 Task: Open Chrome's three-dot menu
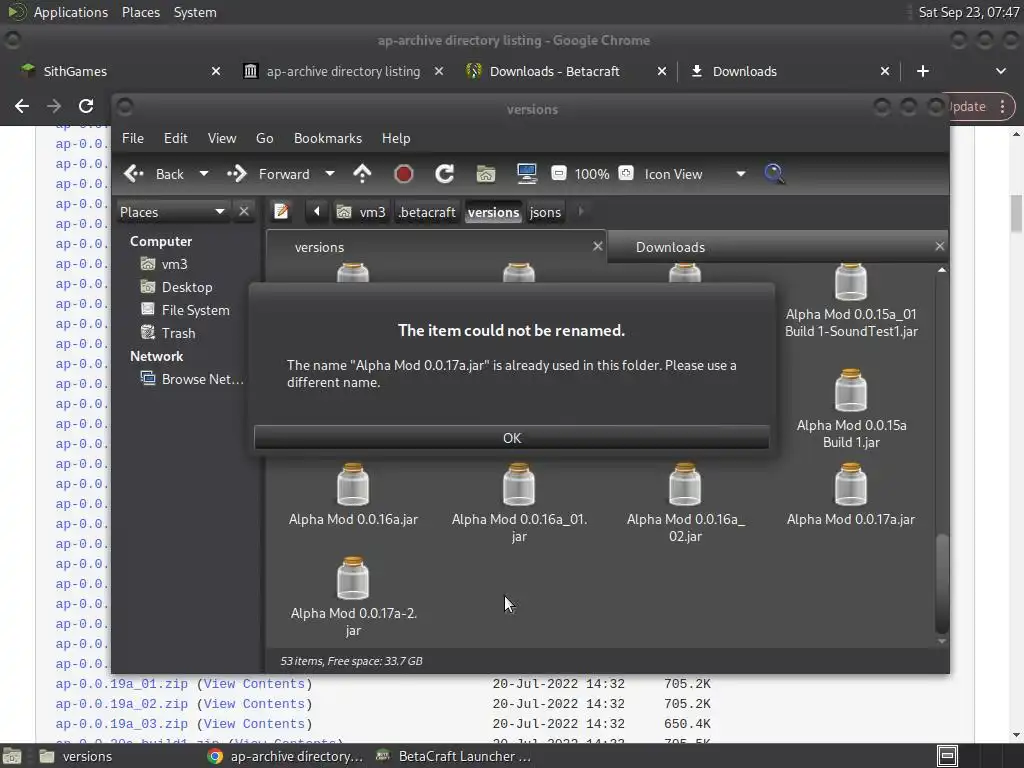point(1002,106)
